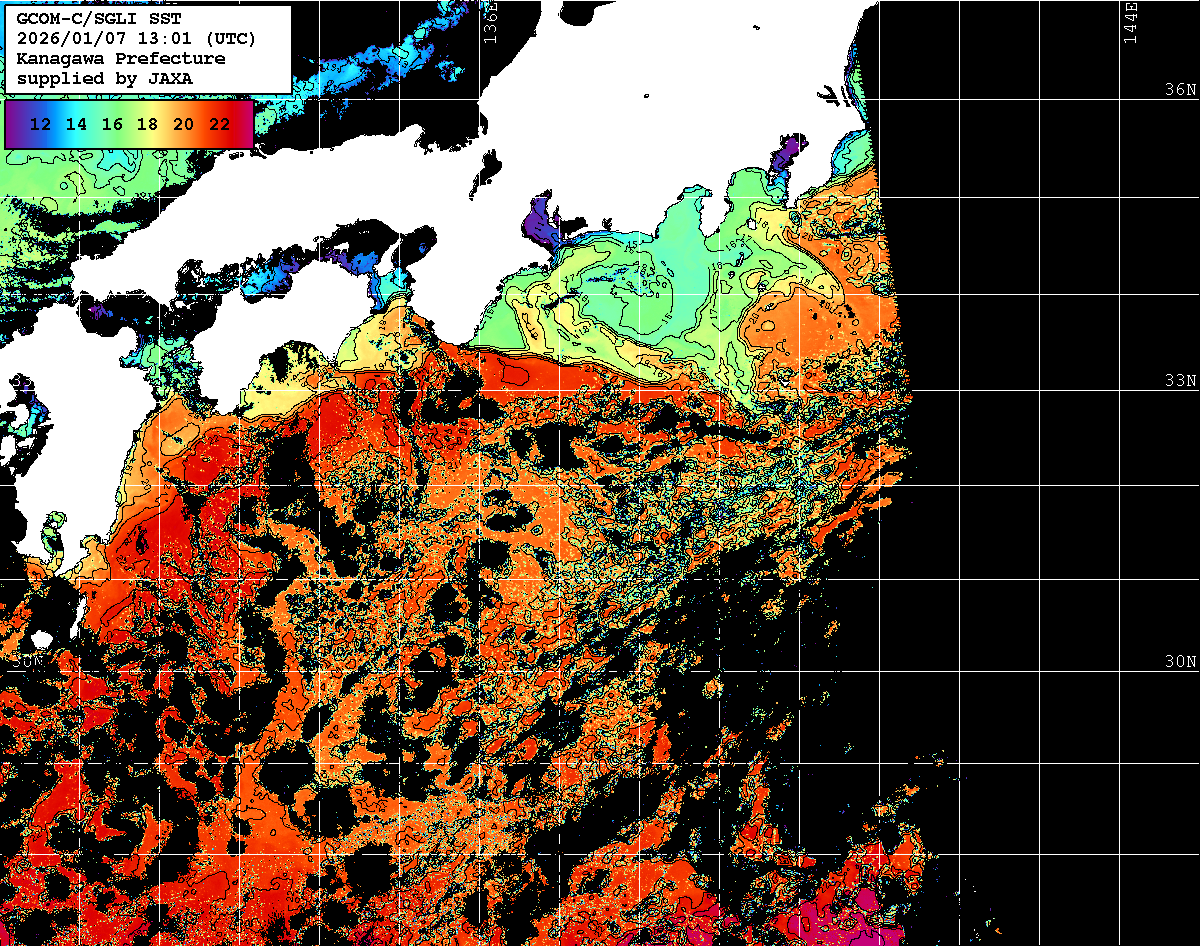Select the 12 value on the color legend
The height and width of the screenshot is (946, 1200).
point(40,124)
